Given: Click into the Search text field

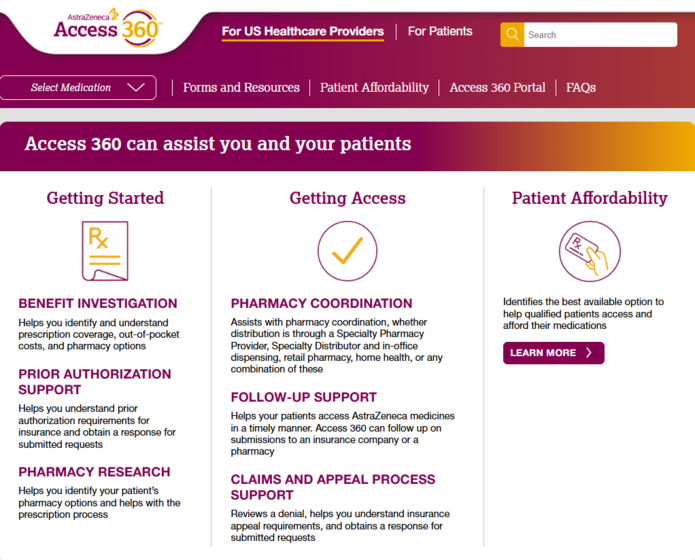Looking at the screenshot, I should click(600, 35).
